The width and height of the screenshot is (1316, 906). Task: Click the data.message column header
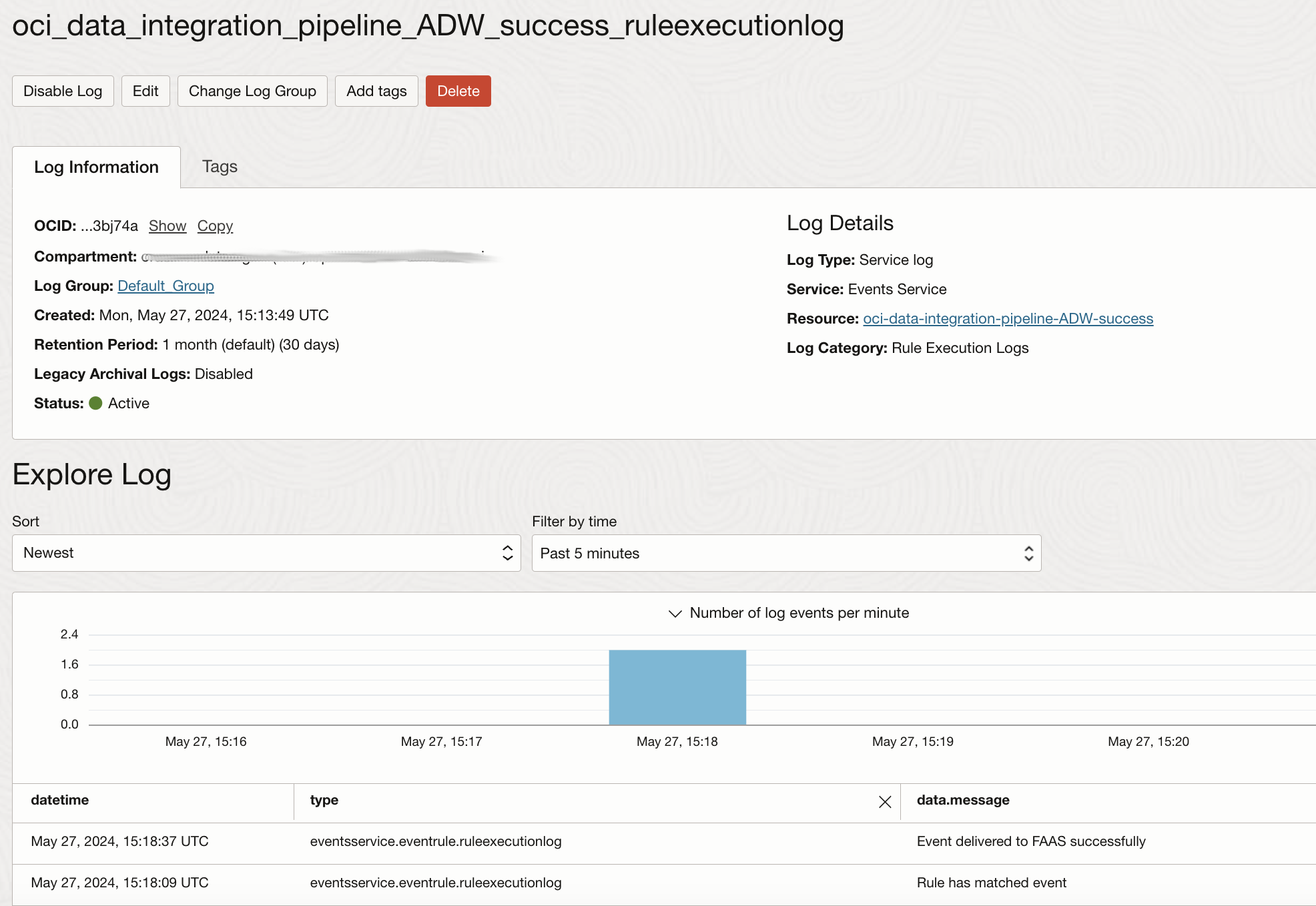[963, 800]
